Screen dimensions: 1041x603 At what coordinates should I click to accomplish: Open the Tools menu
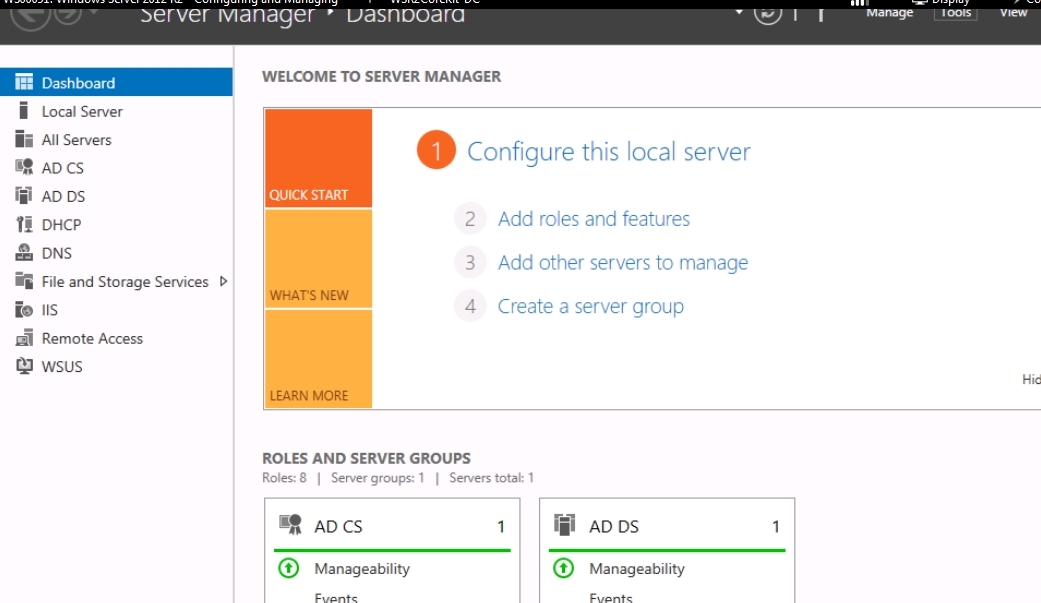click(x=956, y=13)
